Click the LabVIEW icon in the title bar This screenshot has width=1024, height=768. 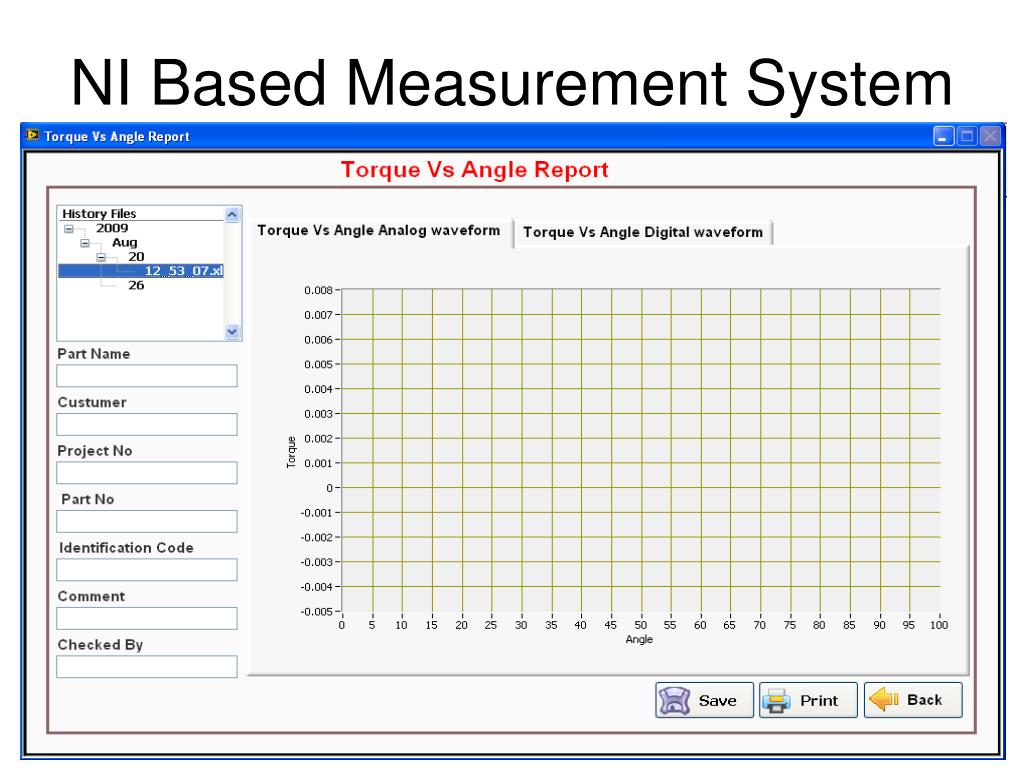(x=32, y=135)
